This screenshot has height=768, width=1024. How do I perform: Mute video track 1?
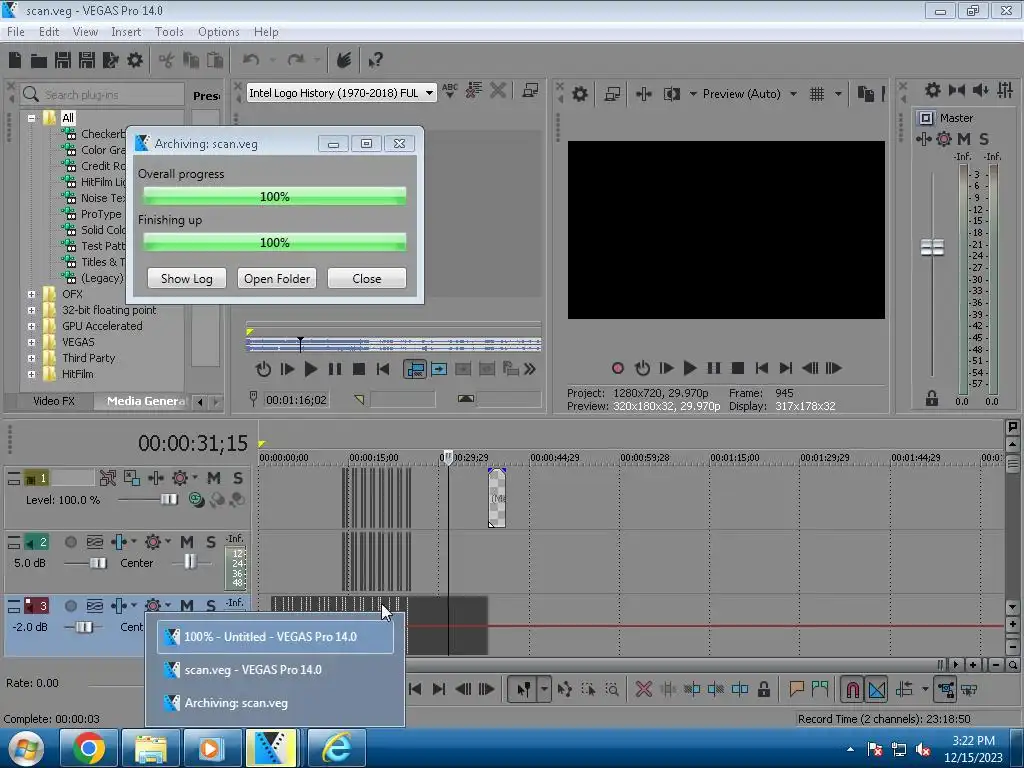coord(214,478)
